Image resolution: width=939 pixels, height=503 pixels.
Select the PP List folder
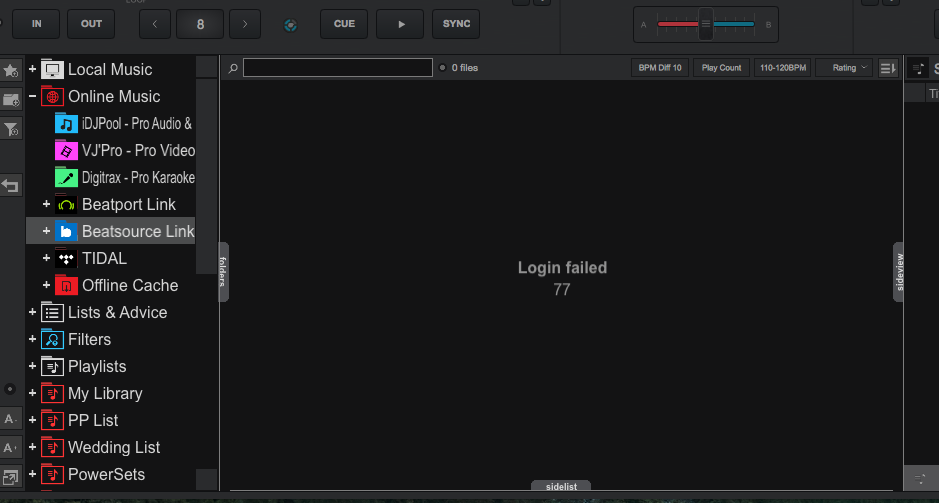(93, 420)
